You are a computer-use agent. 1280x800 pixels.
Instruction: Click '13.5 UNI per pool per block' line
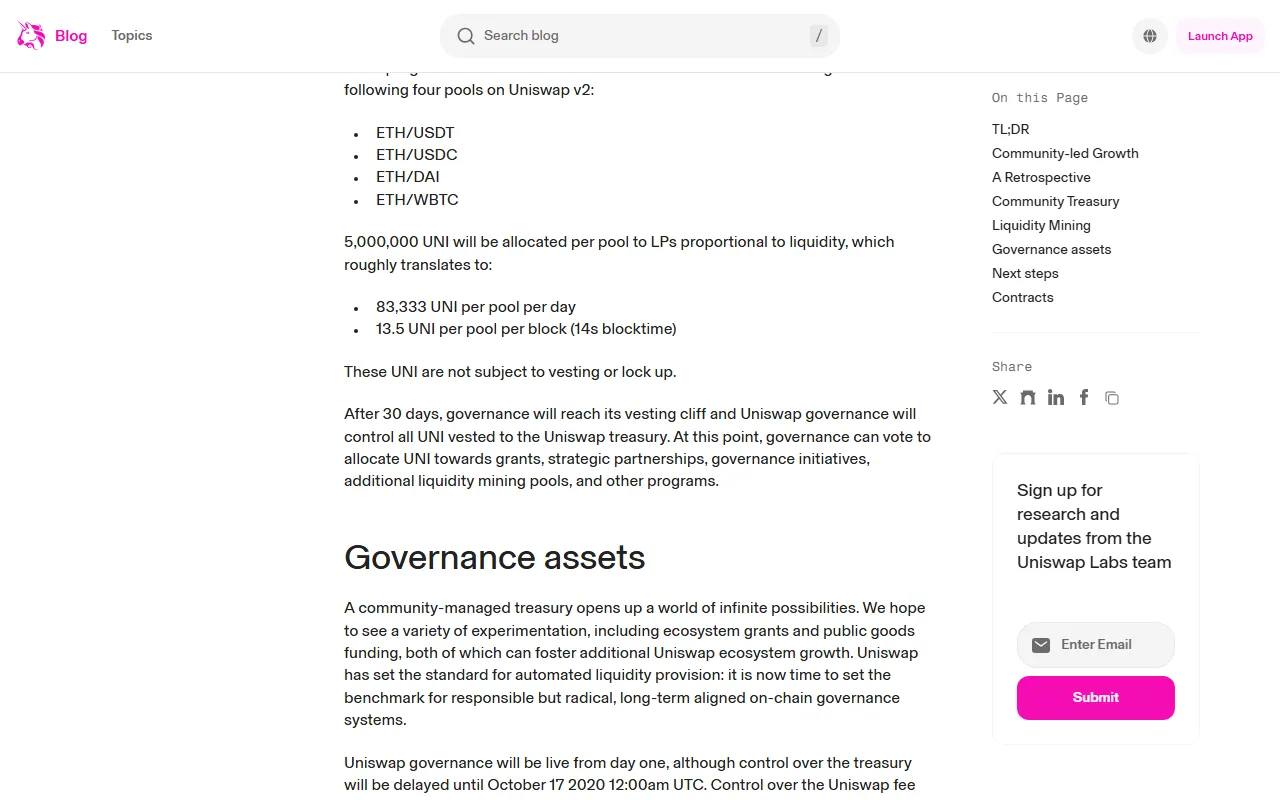pos(526,329)
